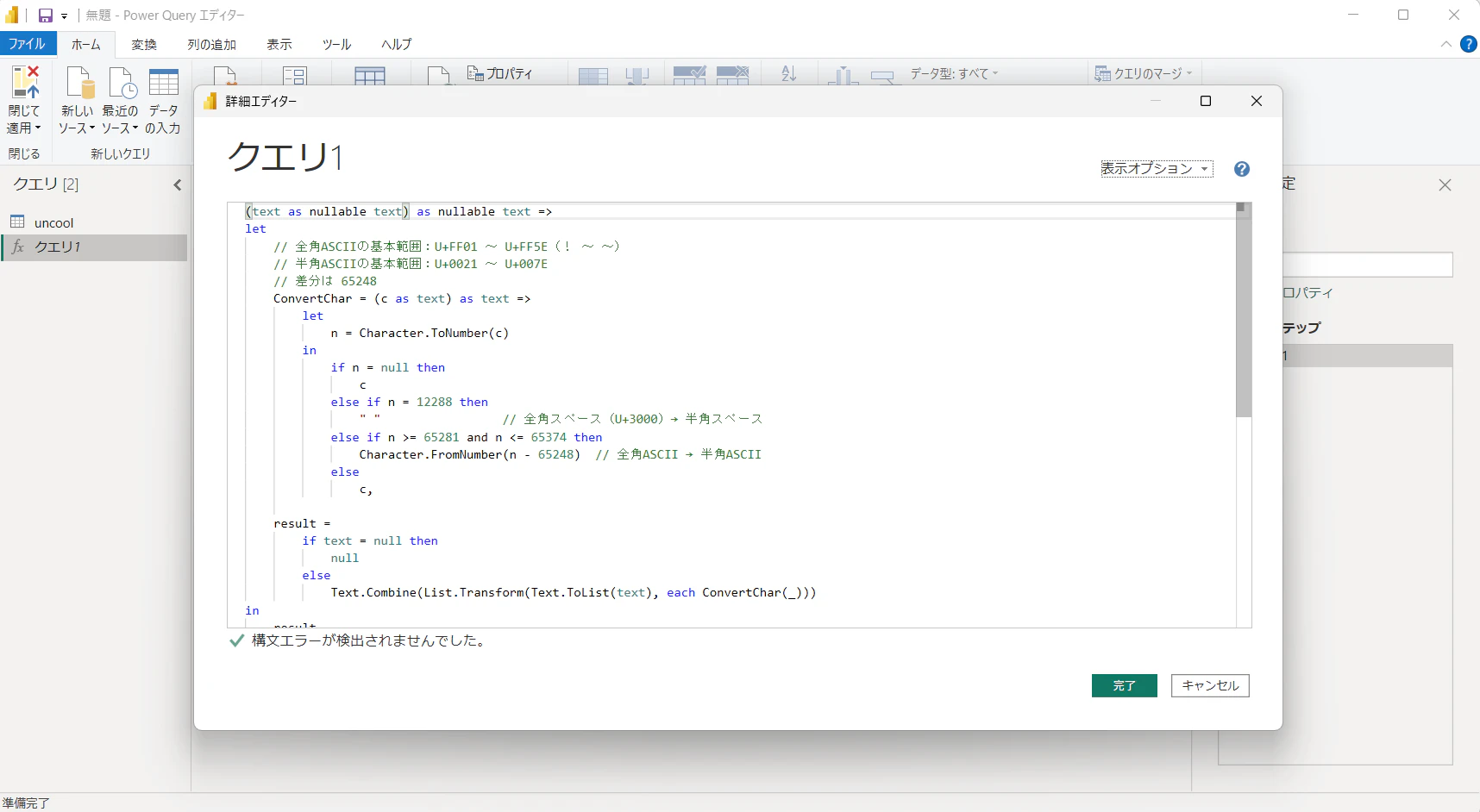Screen dimensions: 1480x812
Task: Open the データ型: すべて dropdown
Action: pos(954,74)
